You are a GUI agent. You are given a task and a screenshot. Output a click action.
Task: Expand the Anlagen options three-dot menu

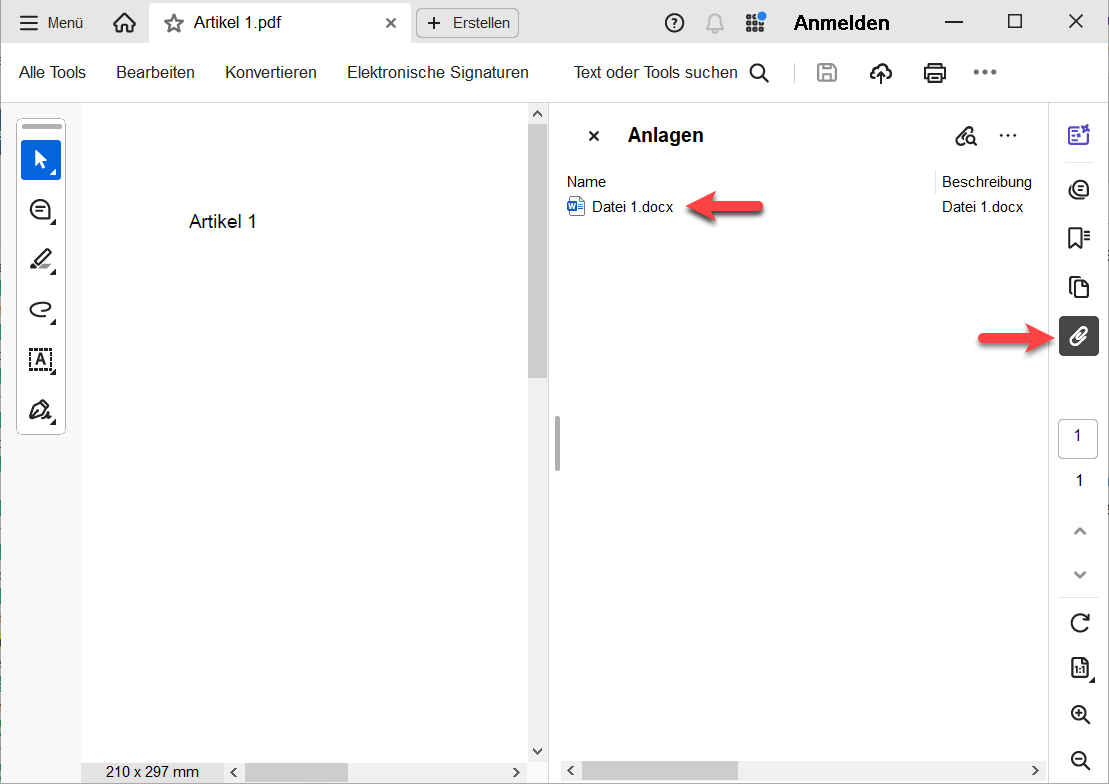(x=1007, y=136)
